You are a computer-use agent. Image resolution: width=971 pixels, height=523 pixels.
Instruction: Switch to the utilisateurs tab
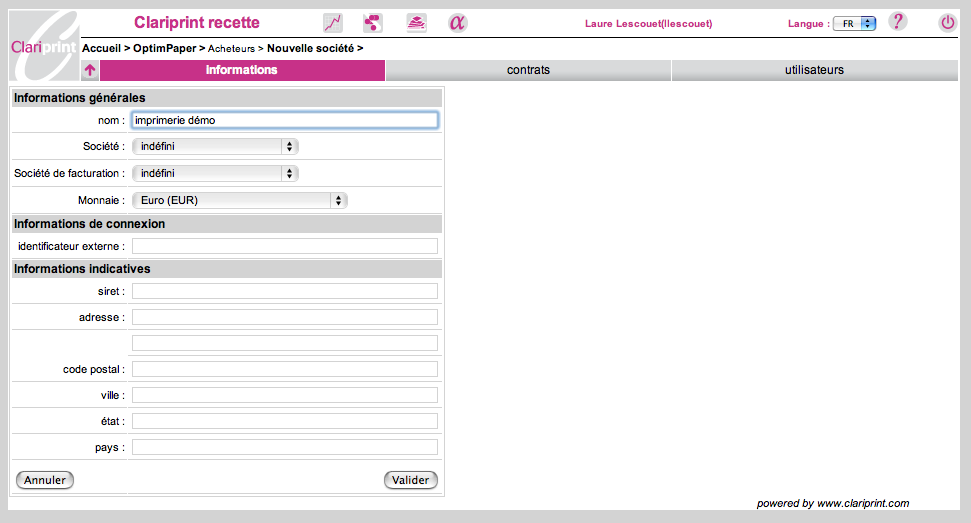pyautogui.click(x=814, y=70)
